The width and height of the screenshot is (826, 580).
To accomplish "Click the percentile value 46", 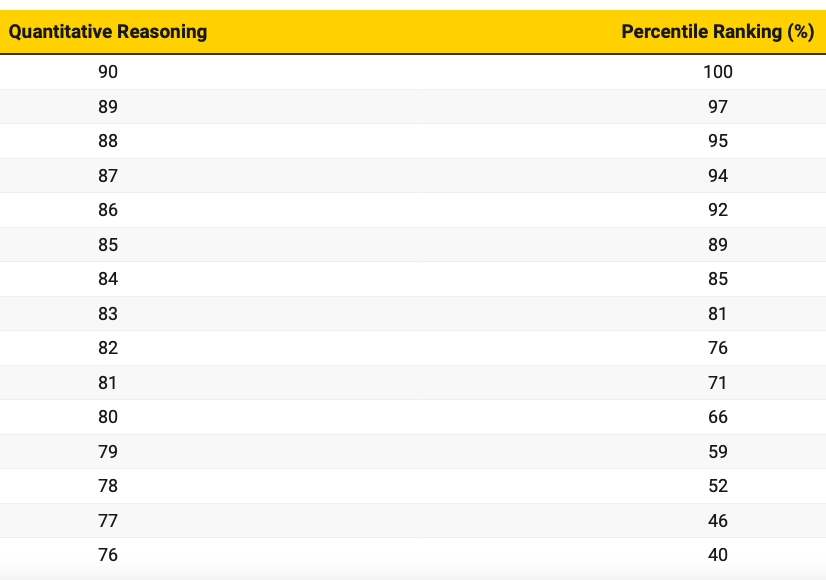I will [717, 521].
